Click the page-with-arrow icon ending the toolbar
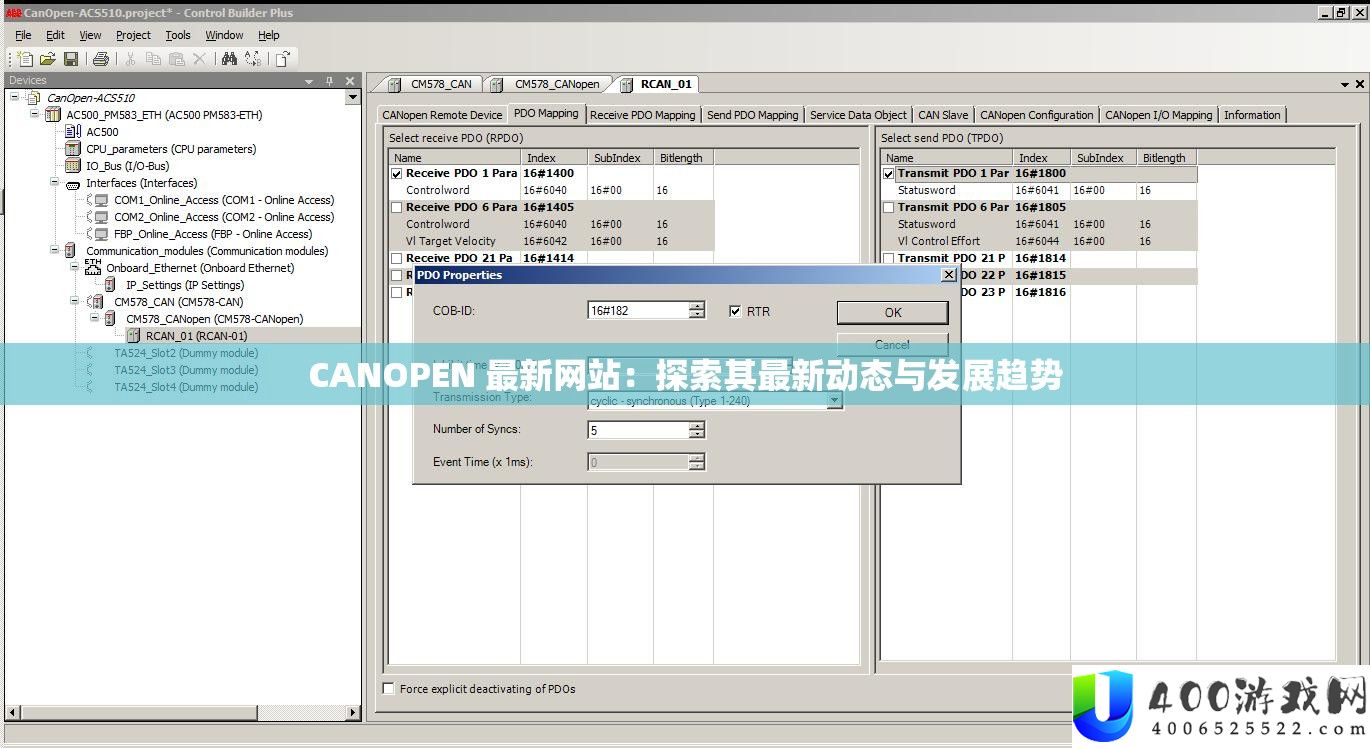Screen dimensions: 1370x748 283,59
